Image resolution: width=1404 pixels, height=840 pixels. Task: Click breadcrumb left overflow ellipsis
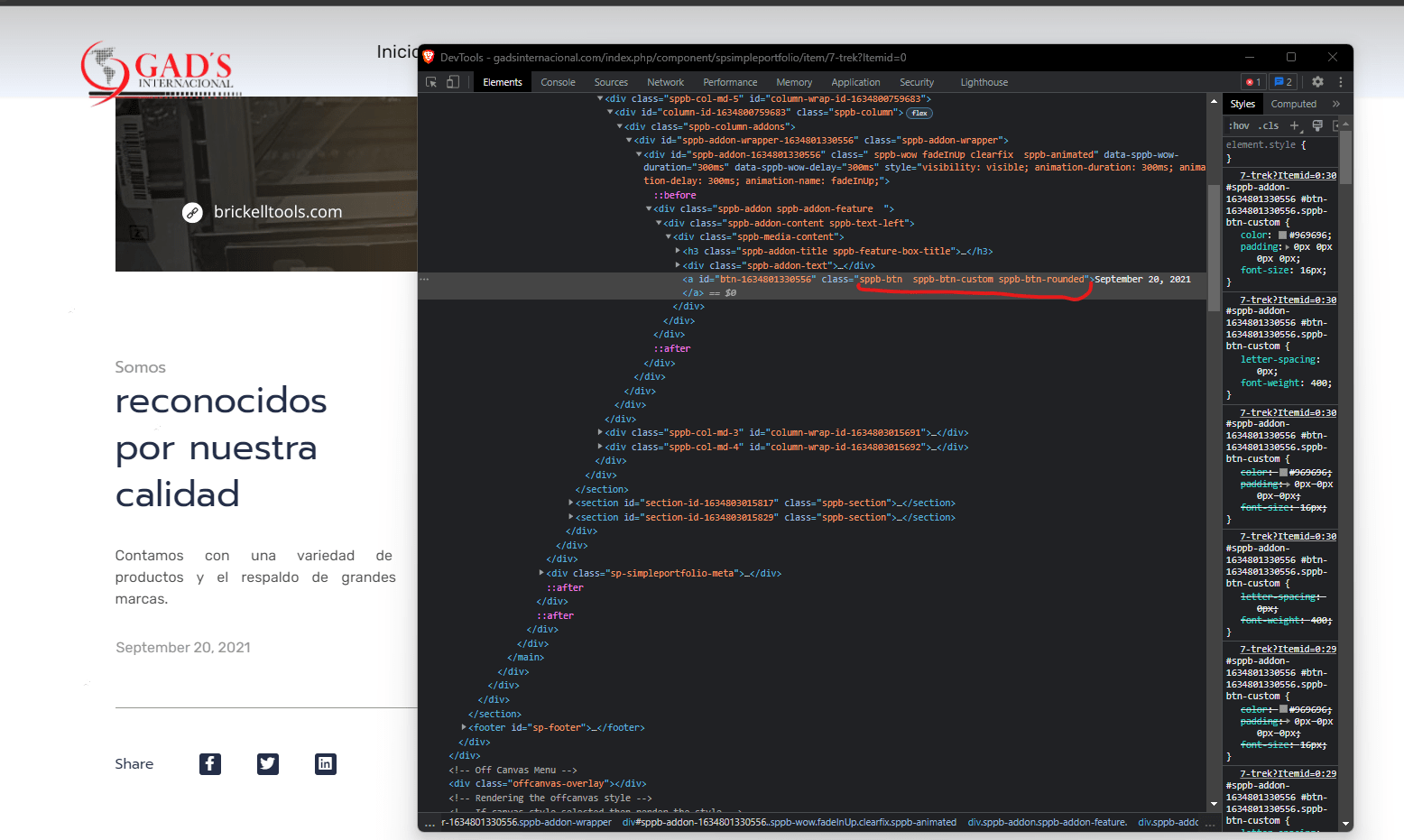430,824
